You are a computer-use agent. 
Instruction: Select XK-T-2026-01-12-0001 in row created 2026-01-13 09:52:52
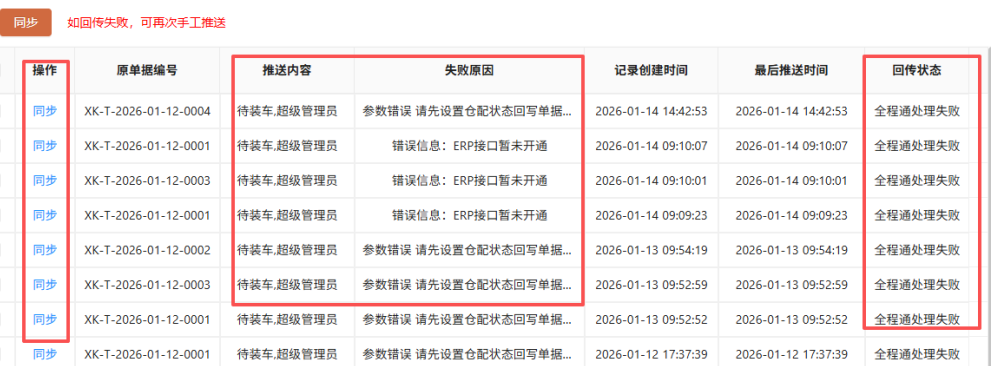(x=147, y=320)
